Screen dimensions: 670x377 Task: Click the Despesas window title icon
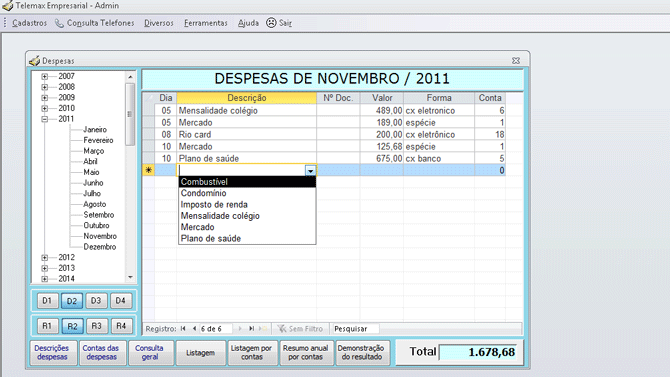coord(35,61)
